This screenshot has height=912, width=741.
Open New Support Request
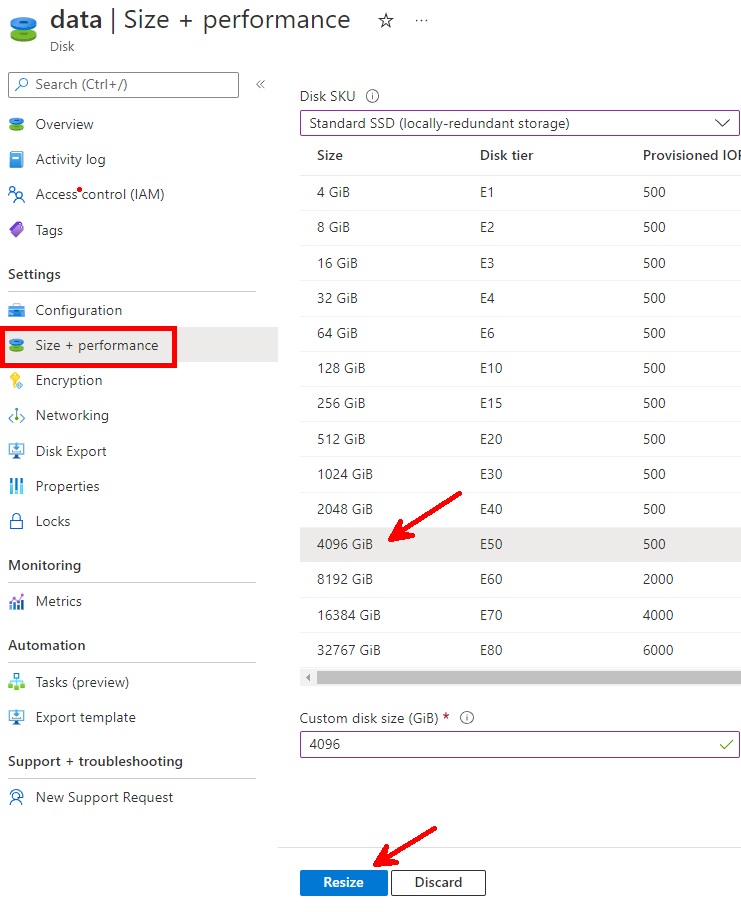coord(104,797)
